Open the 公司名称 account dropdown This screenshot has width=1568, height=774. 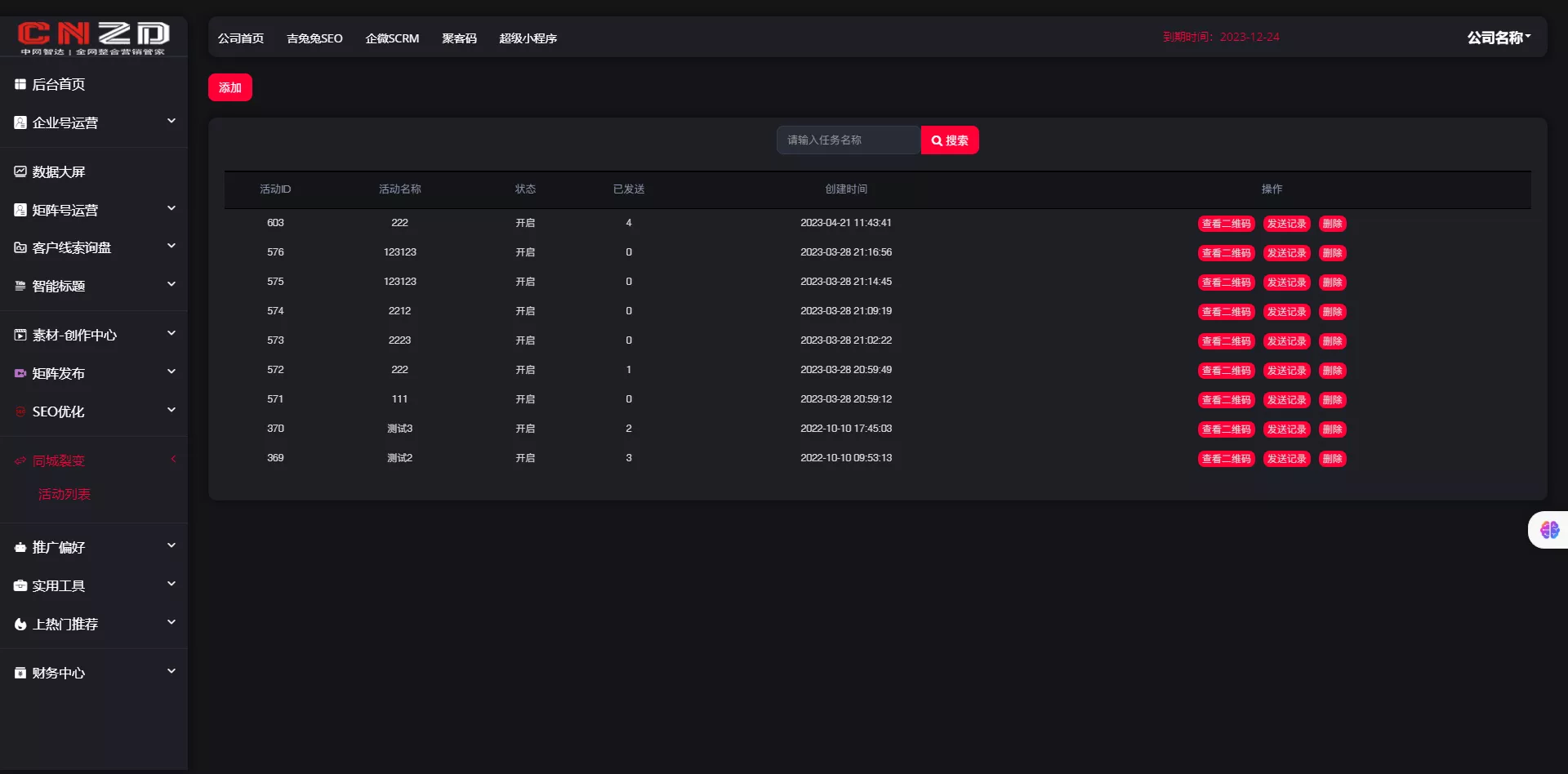click(1499, 38)
